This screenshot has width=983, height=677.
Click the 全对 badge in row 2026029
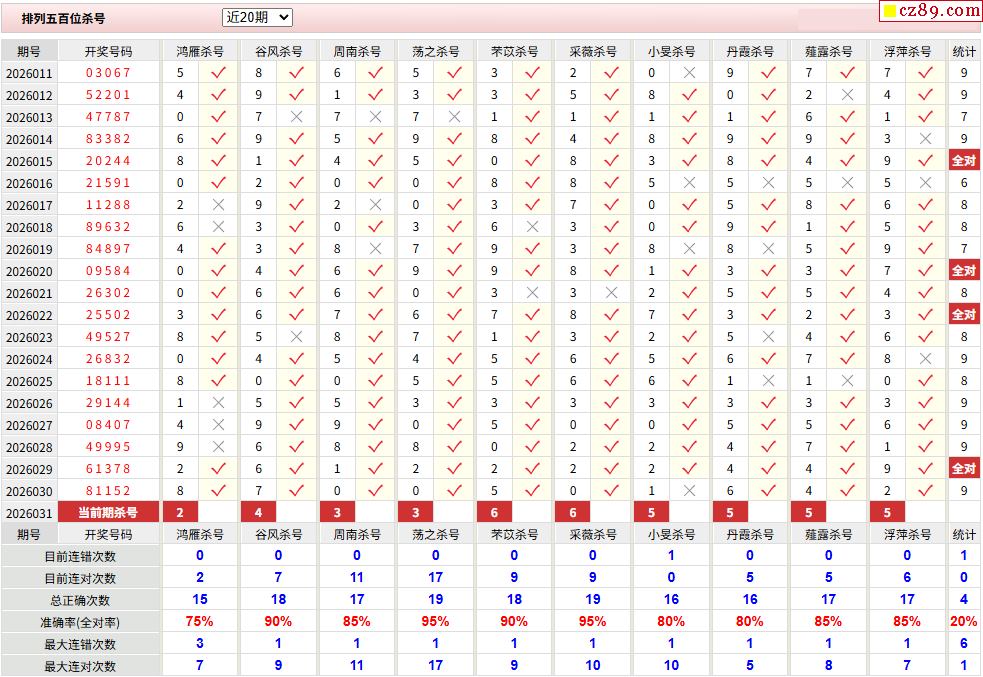tap(964, 469)
